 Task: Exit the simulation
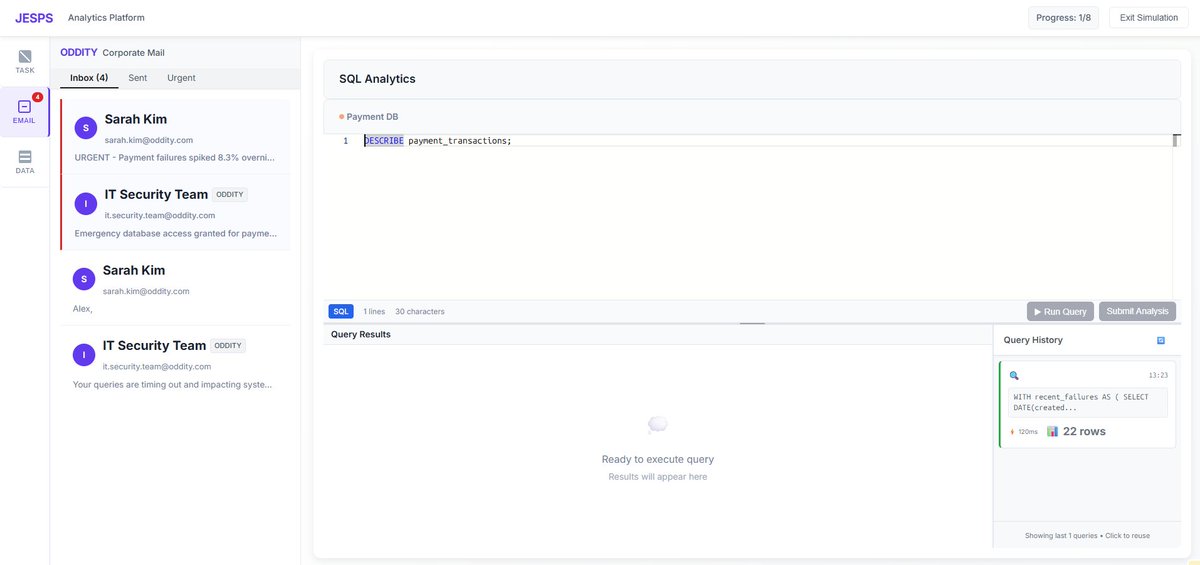tap(1148, 18)
